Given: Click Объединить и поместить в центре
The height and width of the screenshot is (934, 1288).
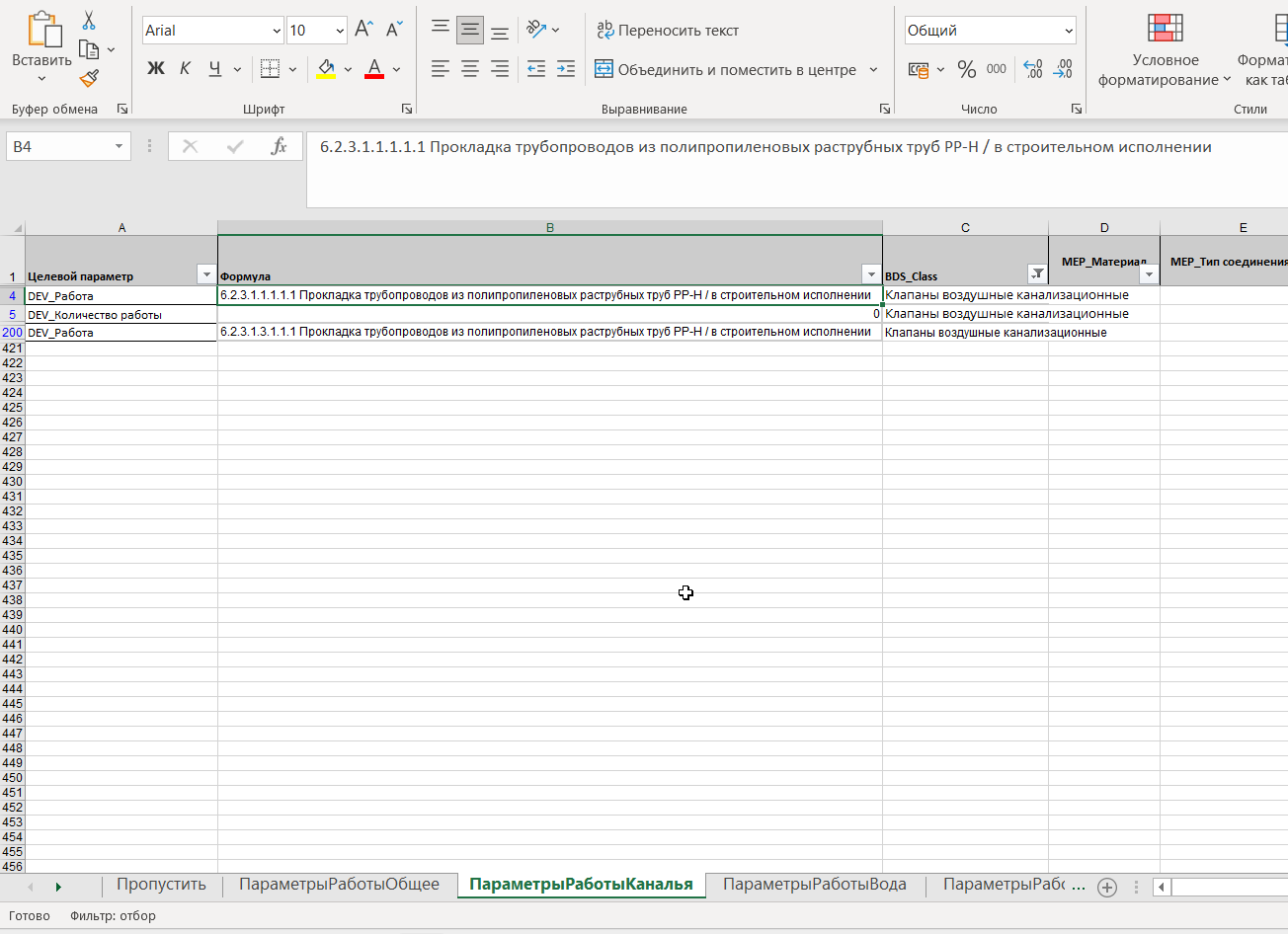Looking at the screenshot, I should 725,70.
